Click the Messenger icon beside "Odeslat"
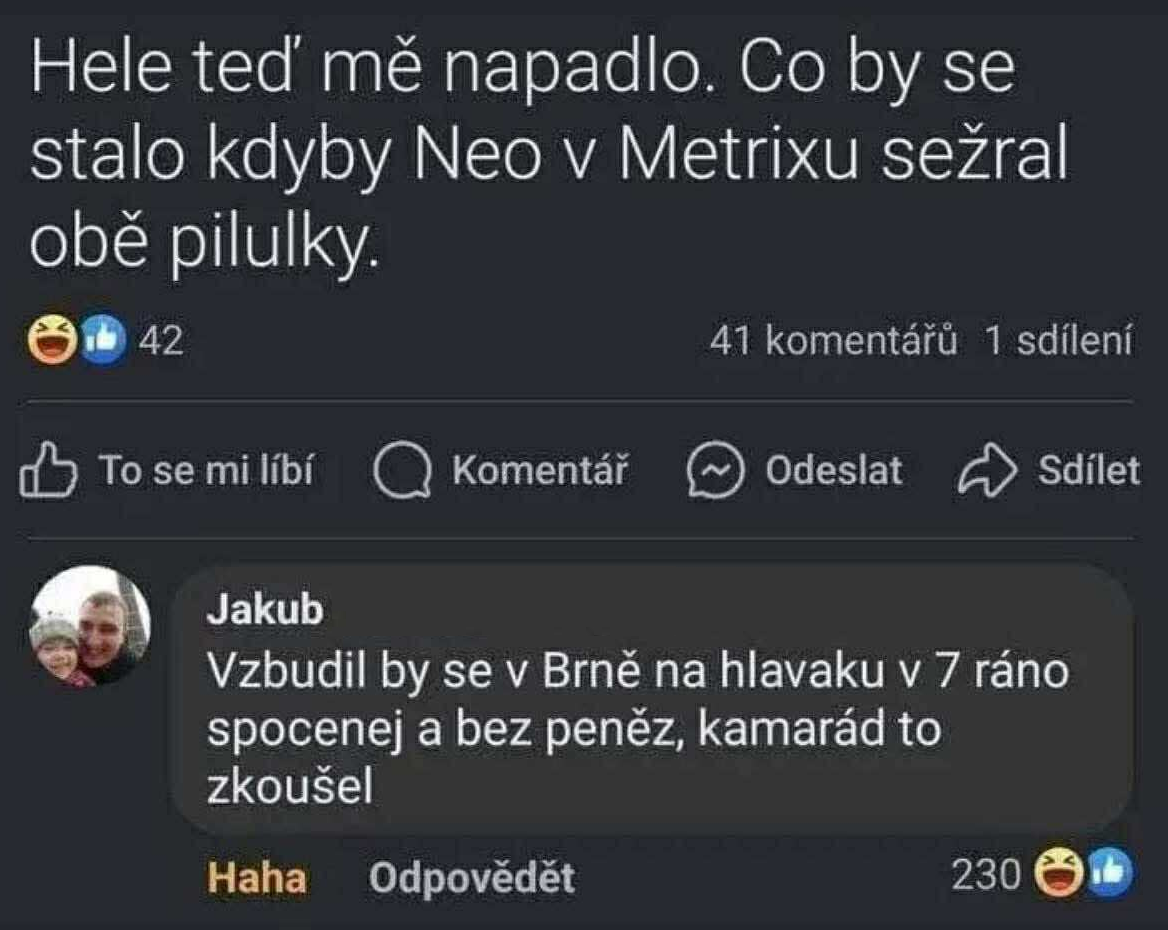The image size is (1168, 930). pyautogui.click(x=716, y=471)
